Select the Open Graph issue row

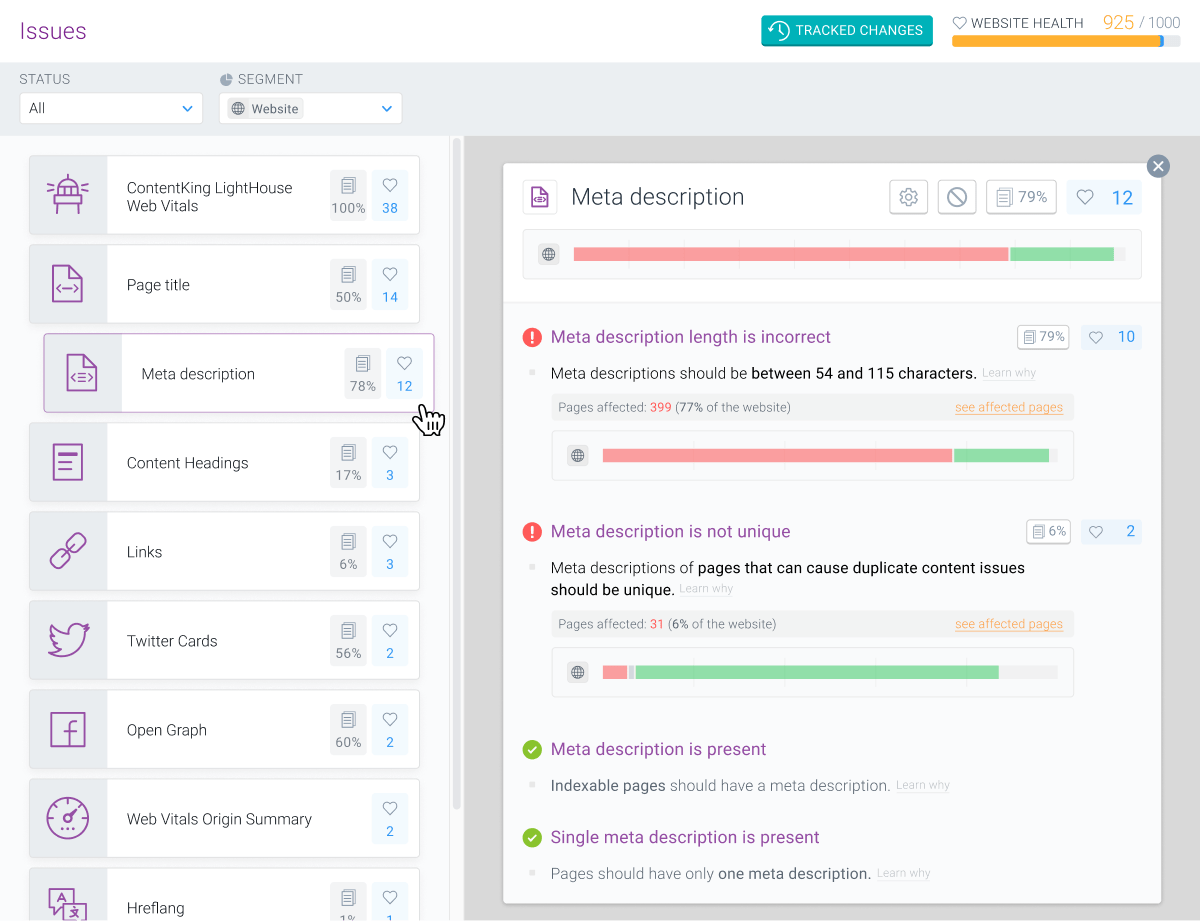click(224, 729)
